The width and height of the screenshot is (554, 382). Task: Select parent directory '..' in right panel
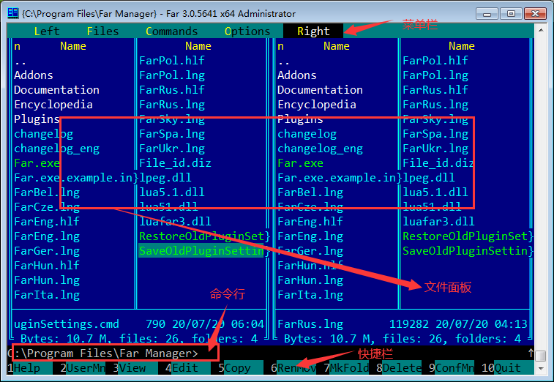coord(283,62)
